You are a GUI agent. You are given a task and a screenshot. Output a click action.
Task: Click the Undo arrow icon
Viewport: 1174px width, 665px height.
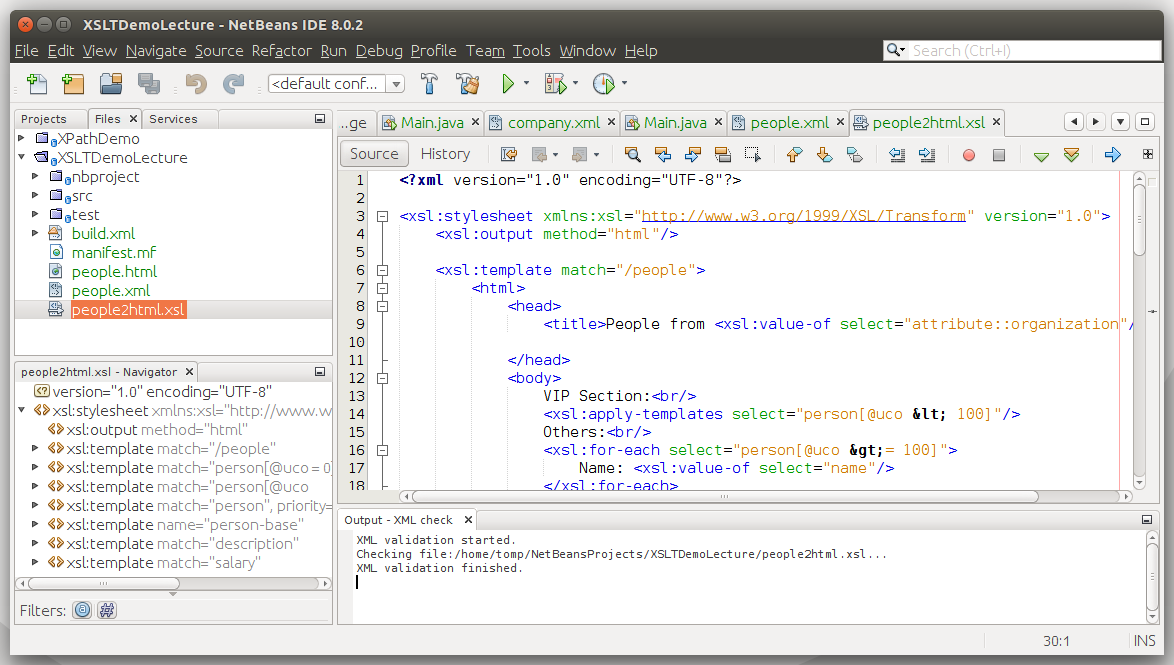click(x=196, y=83)
